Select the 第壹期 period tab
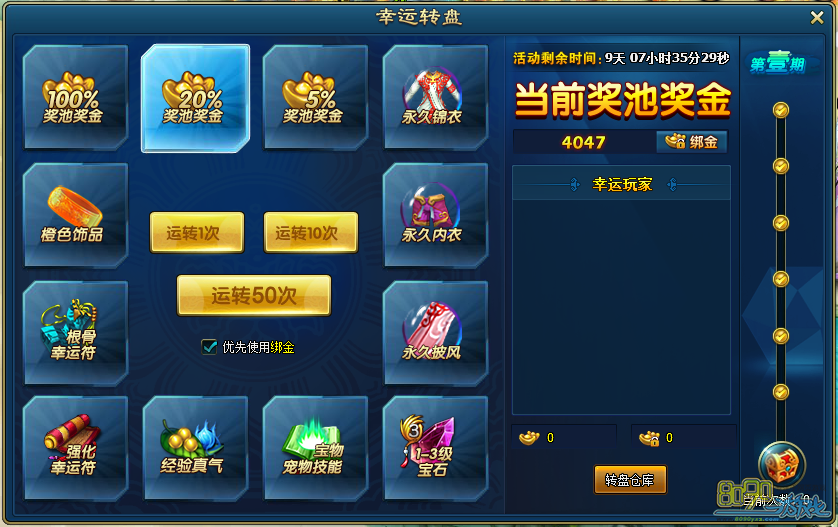This screenshot has height=527, width=838. [779, 64]
